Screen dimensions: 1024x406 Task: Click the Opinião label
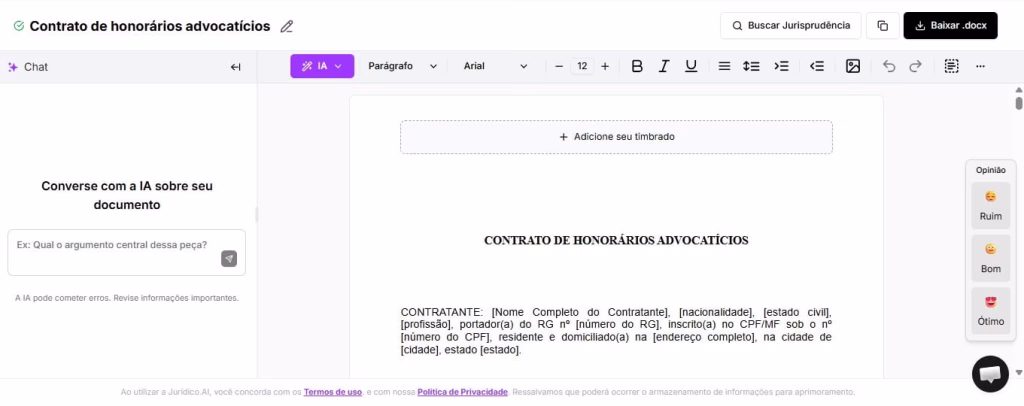(991, 170)
